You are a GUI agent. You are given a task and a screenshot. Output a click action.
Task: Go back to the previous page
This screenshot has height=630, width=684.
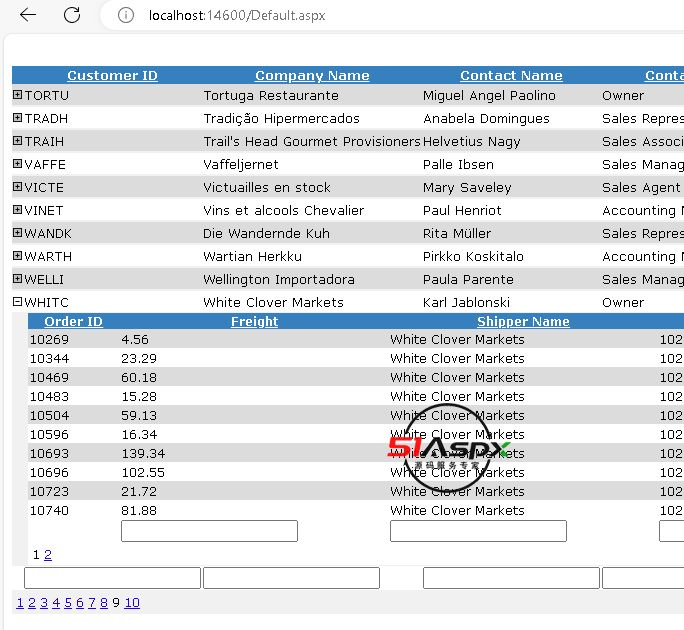tap(28, 15)
